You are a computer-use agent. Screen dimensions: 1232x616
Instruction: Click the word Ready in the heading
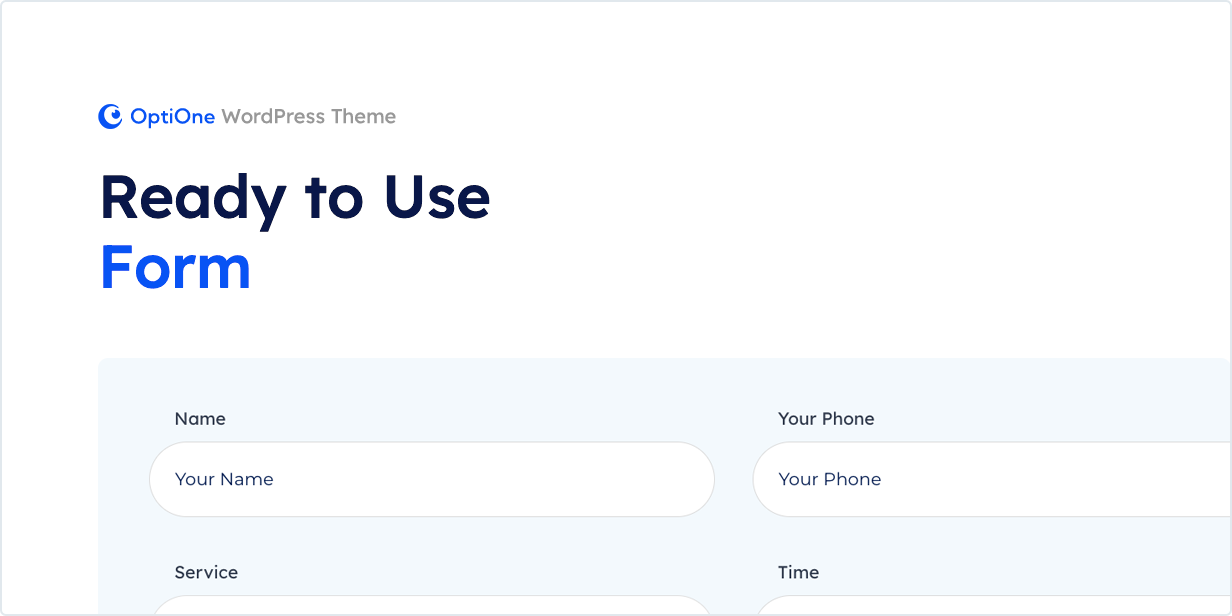click(x=193, y=198)
